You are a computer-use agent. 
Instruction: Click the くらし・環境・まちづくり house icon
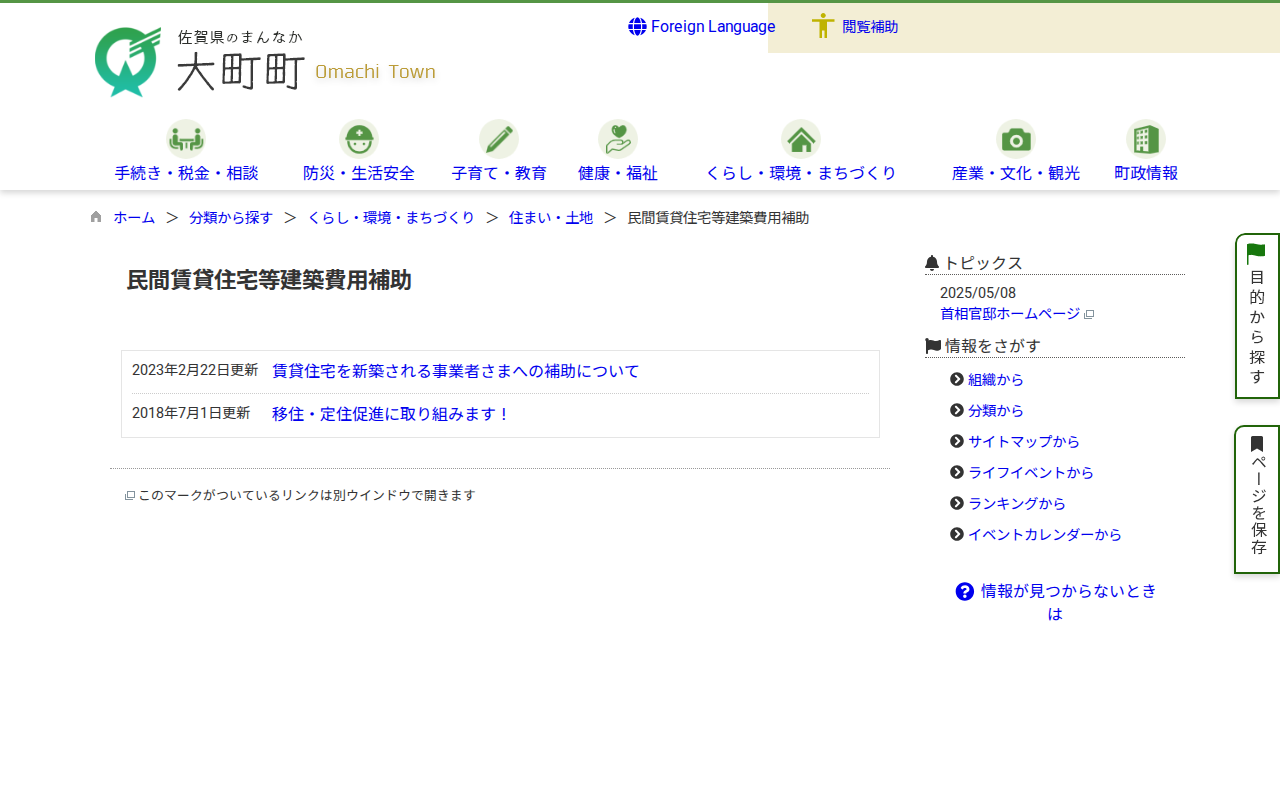coord(801,139)
